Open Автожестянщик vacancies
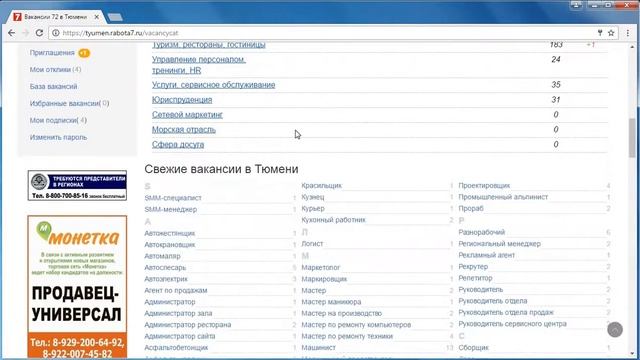Screen dimensions: 640x360 pos(170,233)
